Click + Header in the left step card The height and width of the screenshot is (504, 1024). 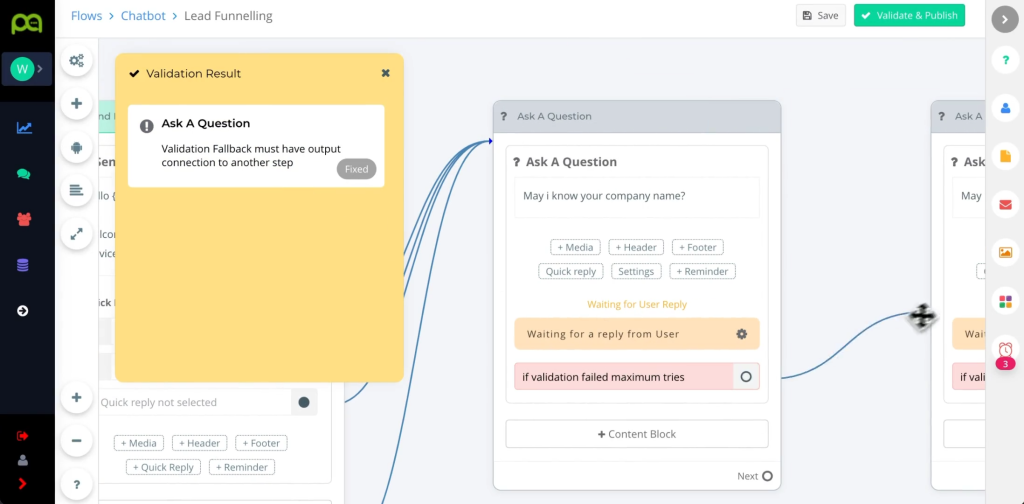199,443
